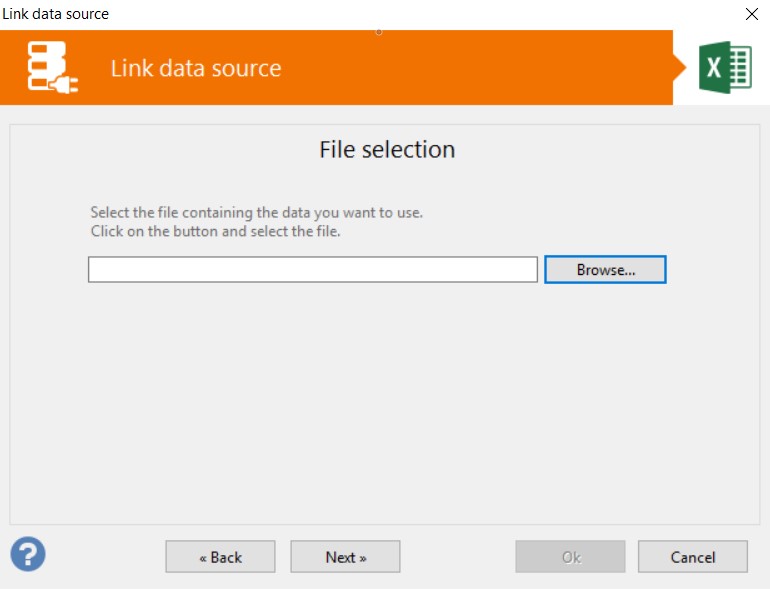This screenshot has width=770, height=589.
Task: Click the white Link data source banner title
Action: (196, 68)
